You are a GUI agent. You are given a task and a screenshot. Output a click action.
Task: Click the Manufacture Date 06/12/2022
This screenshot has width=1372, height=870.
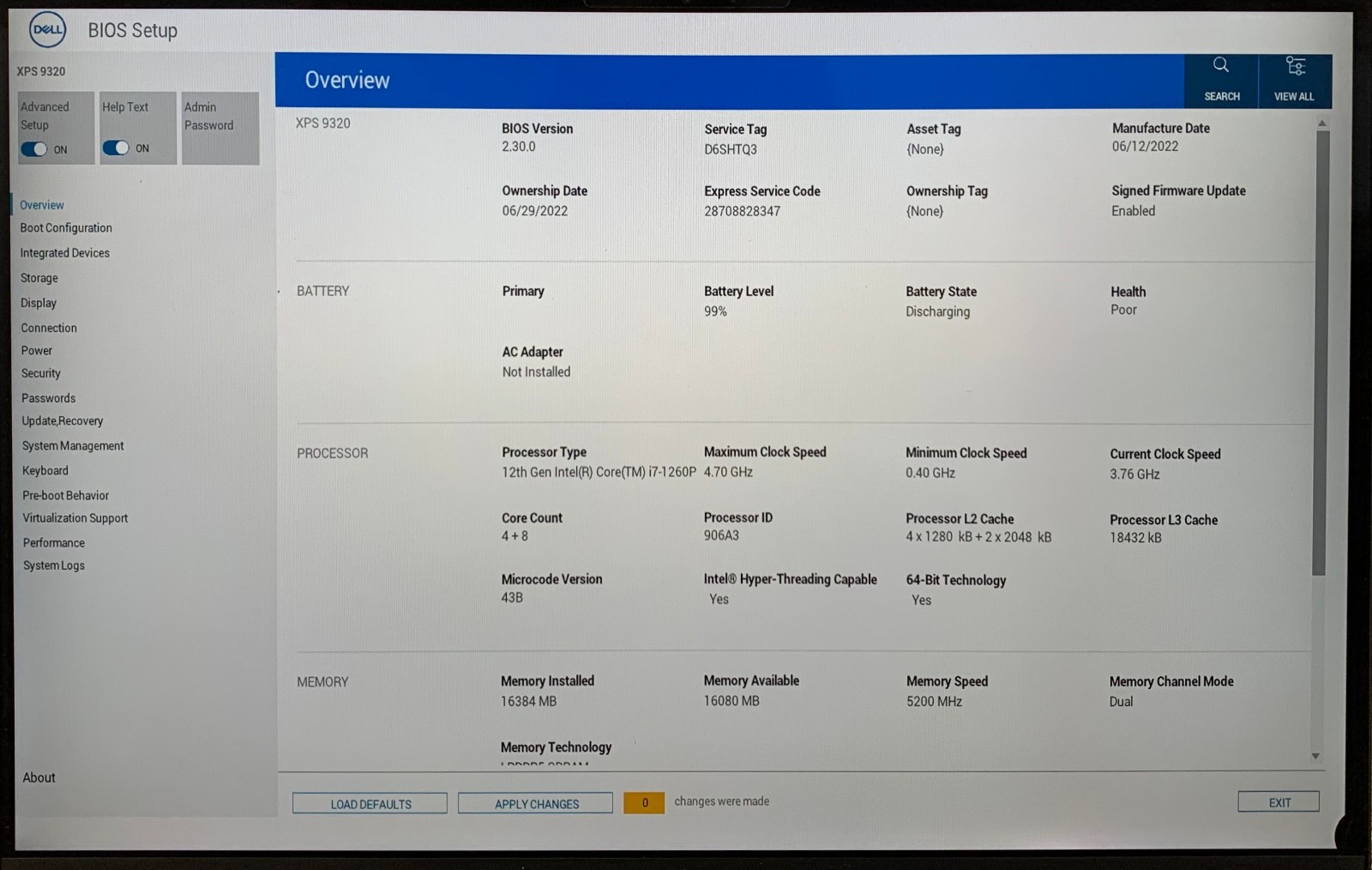tap(1145, 147)
